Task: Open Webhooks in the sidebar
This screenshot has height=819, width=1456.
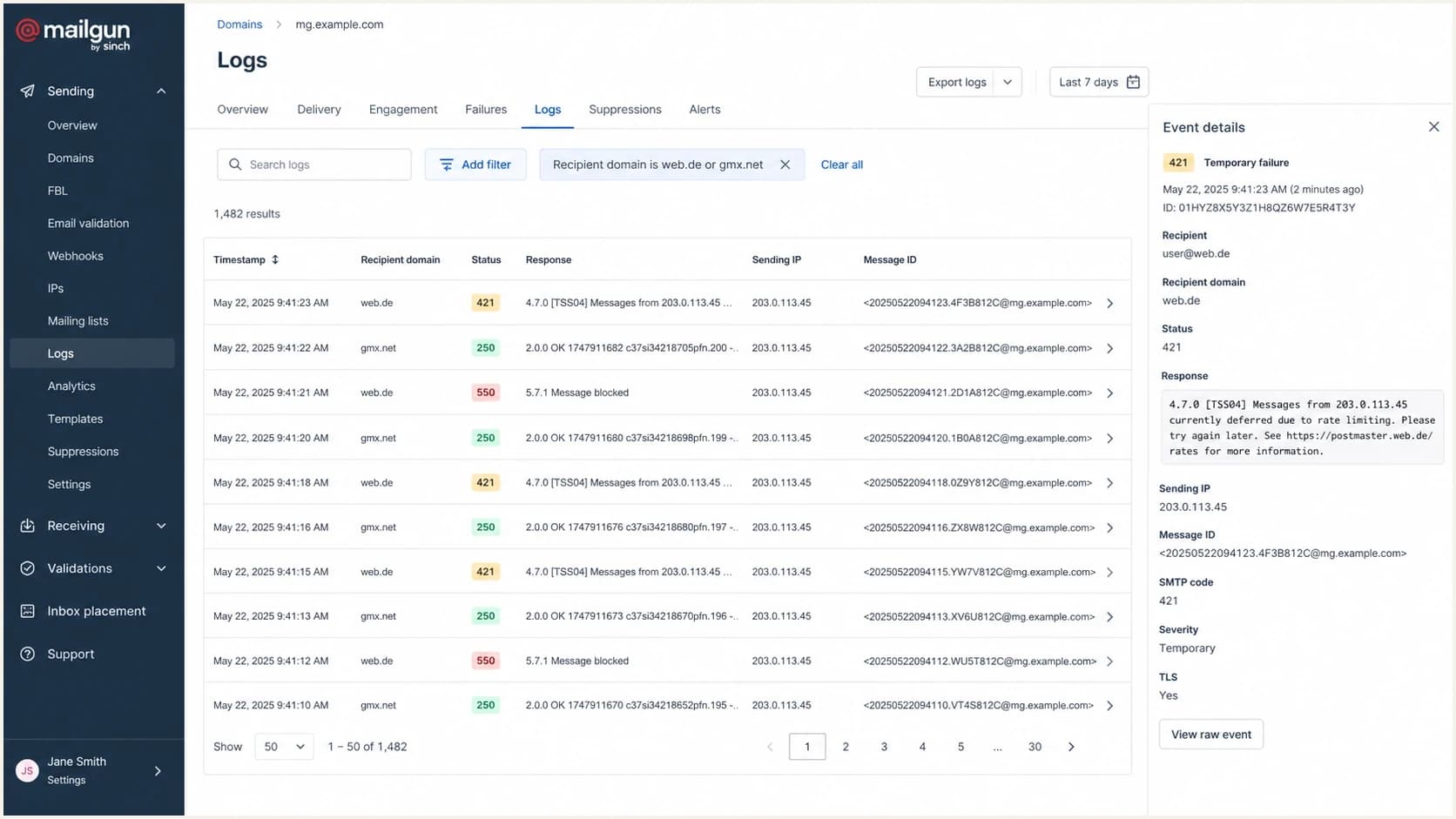Action: 75,256
